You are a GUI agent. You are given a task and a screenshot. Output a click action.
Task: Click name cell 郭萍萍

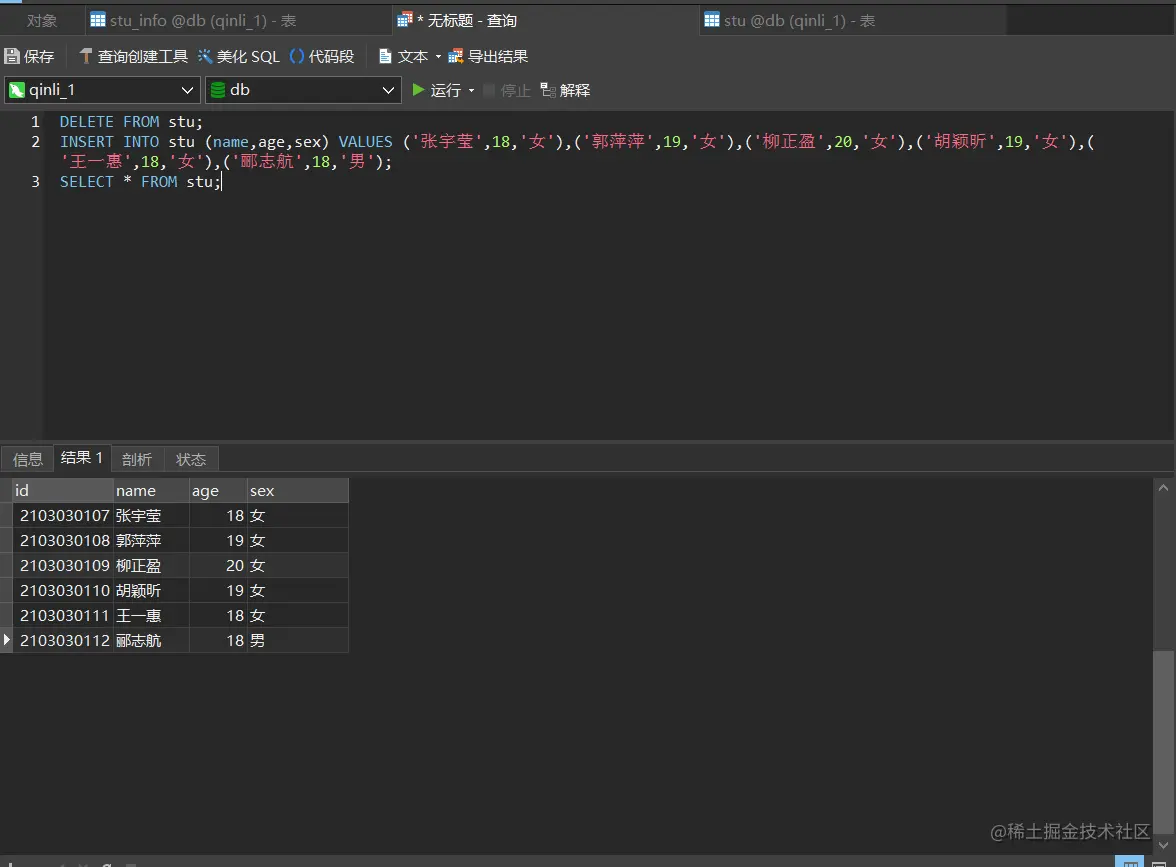[x=152, y=540]
